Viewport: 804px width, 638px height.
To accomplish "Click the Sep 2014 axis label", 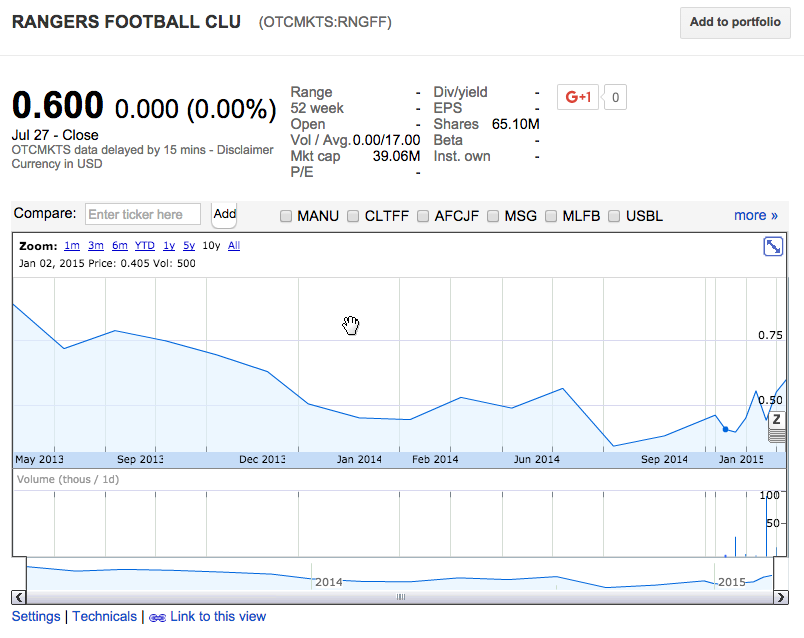I will pos(664,460).
